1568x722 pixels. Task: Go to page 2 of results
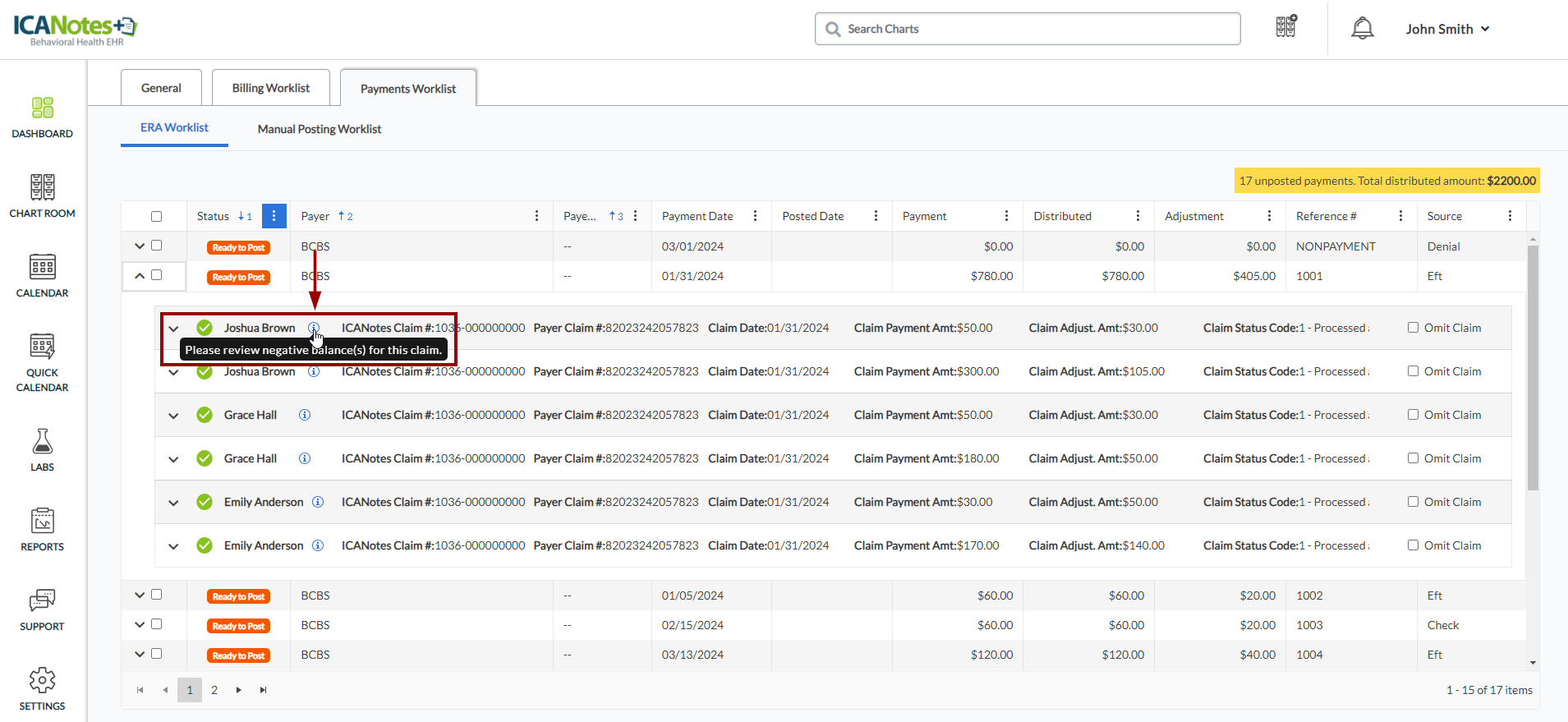click(214, 690)
